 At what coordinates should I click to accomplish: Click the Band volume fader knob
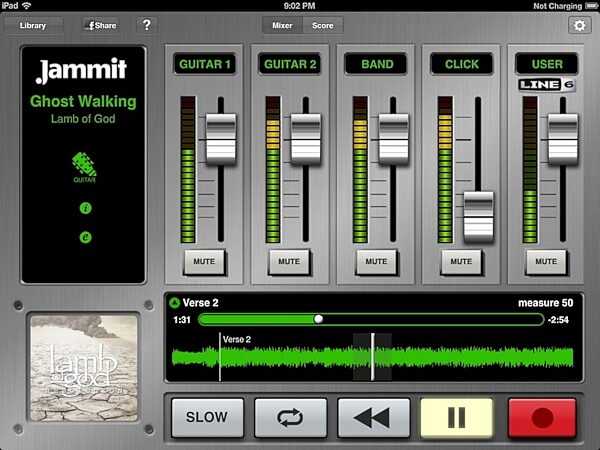(x=393, y=139)
